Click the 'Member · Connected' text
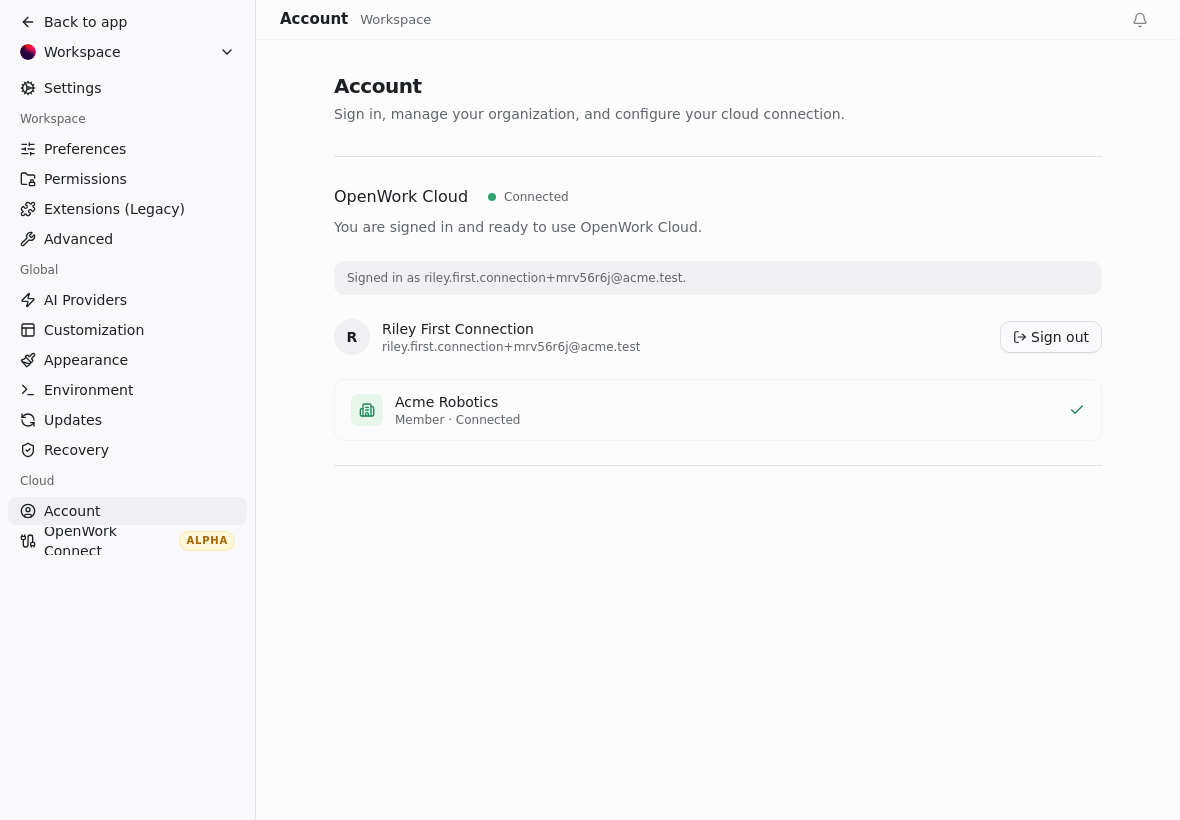Screen dimensions: 1180x820 coord(458,420)
